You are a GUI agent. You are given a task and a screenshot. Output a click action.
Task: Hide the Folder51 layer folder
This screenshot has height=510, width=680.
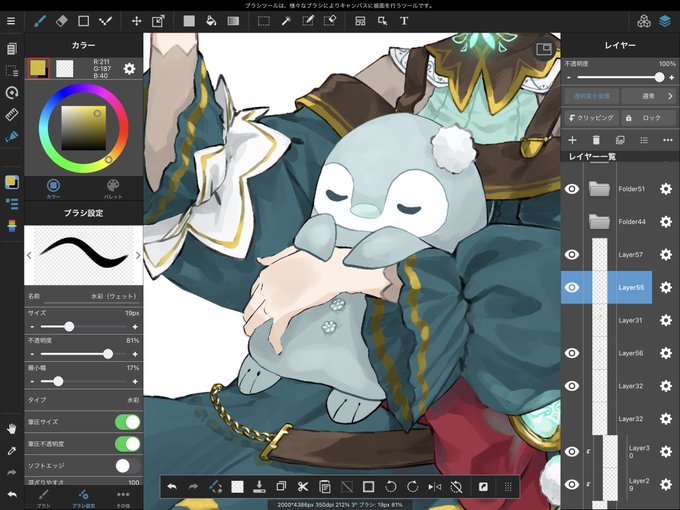point(572,189)
